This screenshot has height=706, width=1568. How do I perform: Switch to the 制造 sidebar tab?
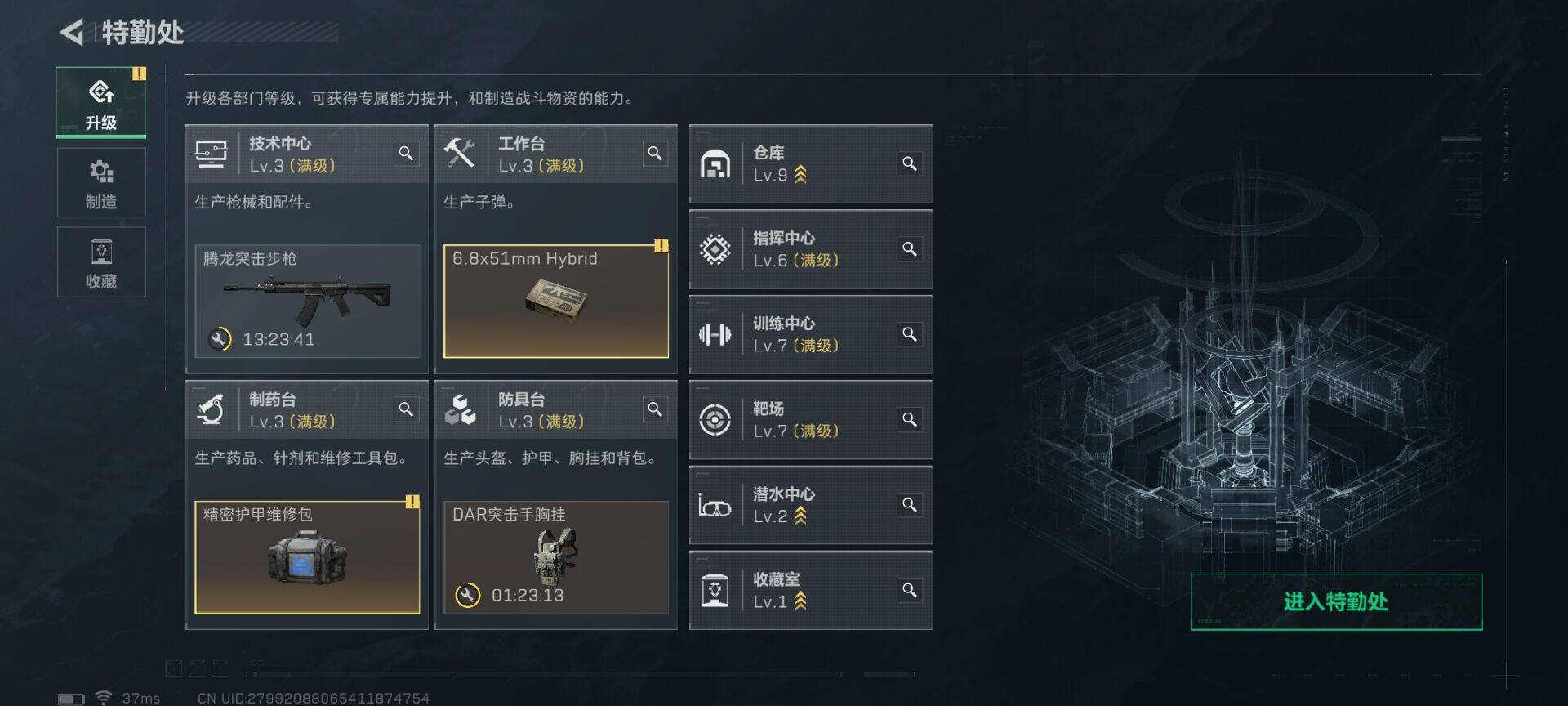(101, 183)
